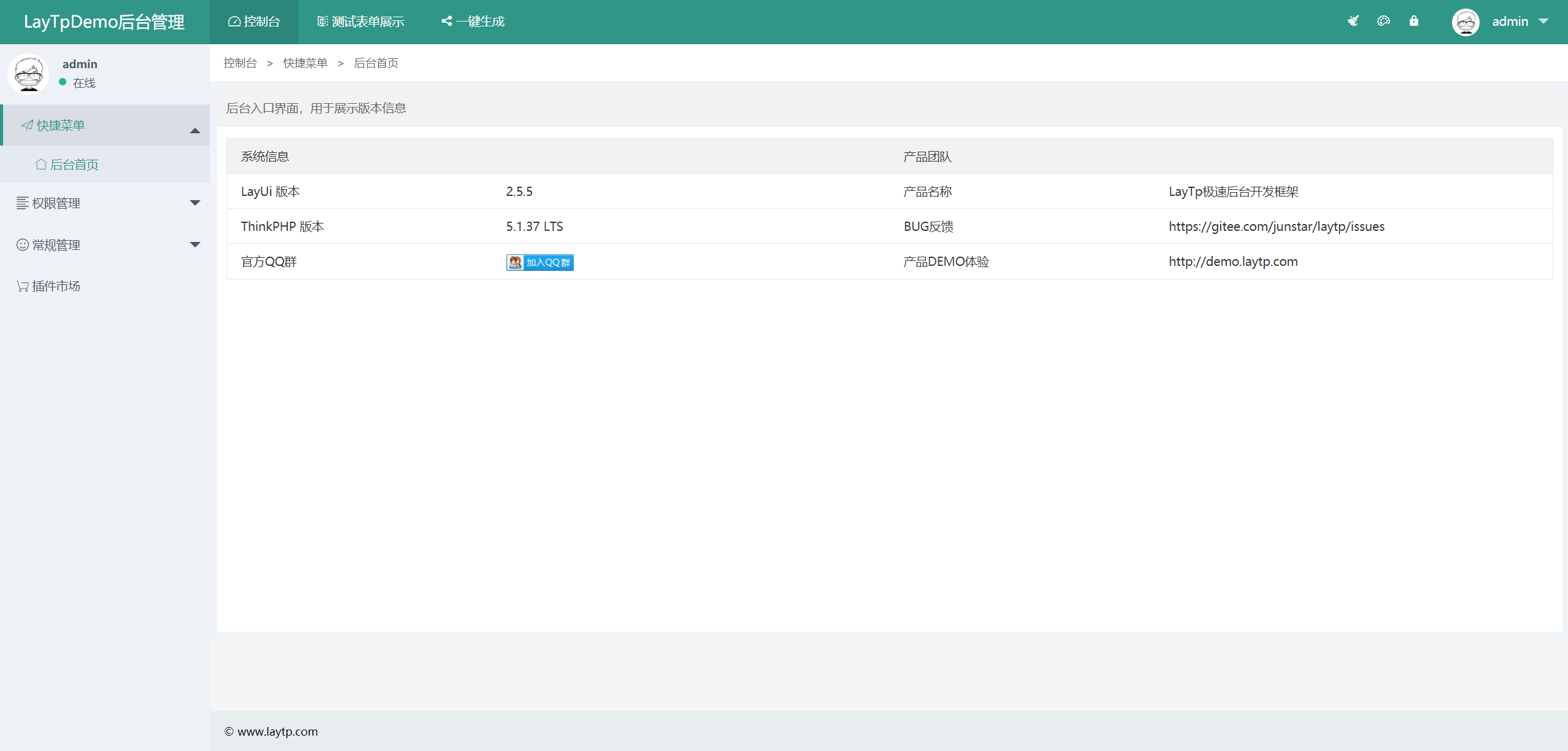1568x751 pixels.
Task: Click the lock screen icon
Action: click(1414, 21)
